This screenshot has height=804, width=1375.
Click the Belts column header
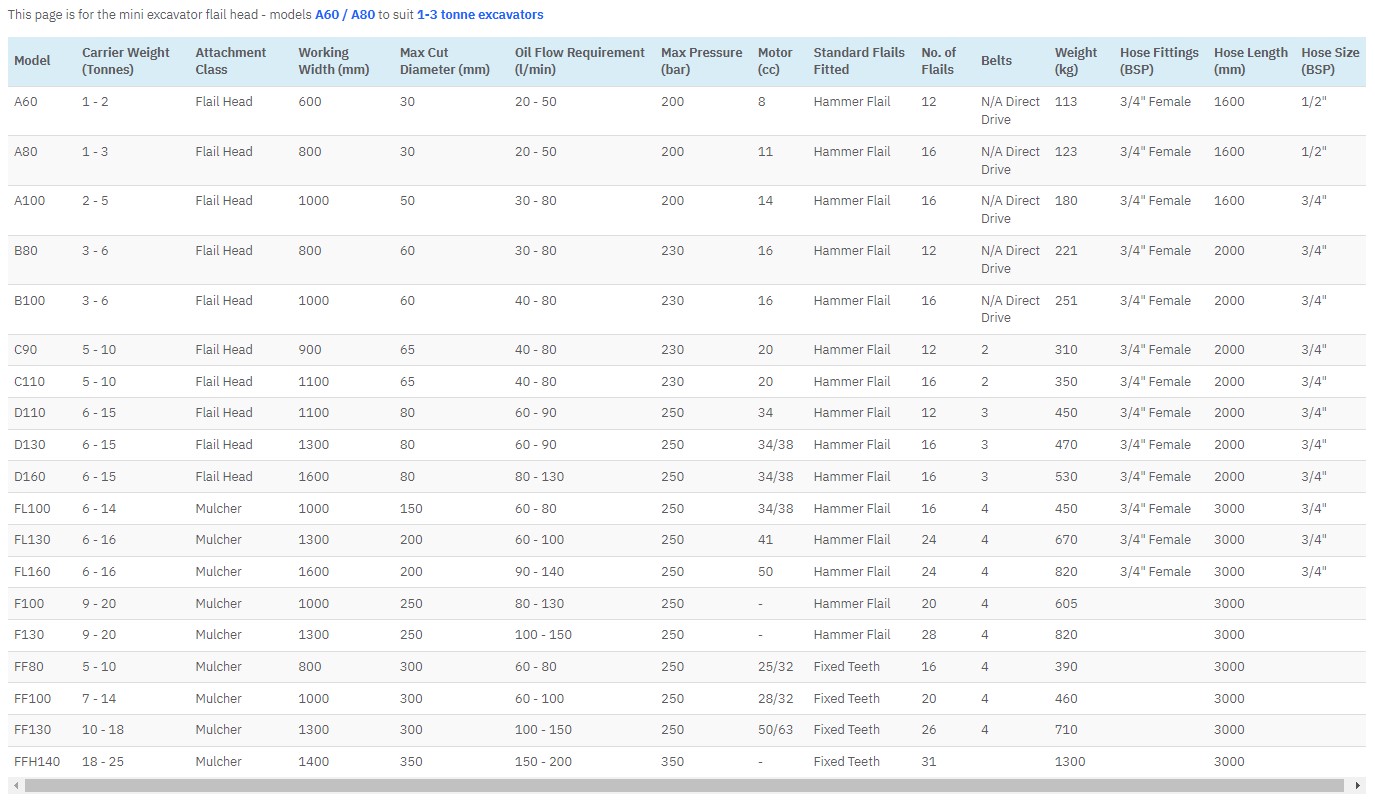pyautogui.click(x=996, y=61)
